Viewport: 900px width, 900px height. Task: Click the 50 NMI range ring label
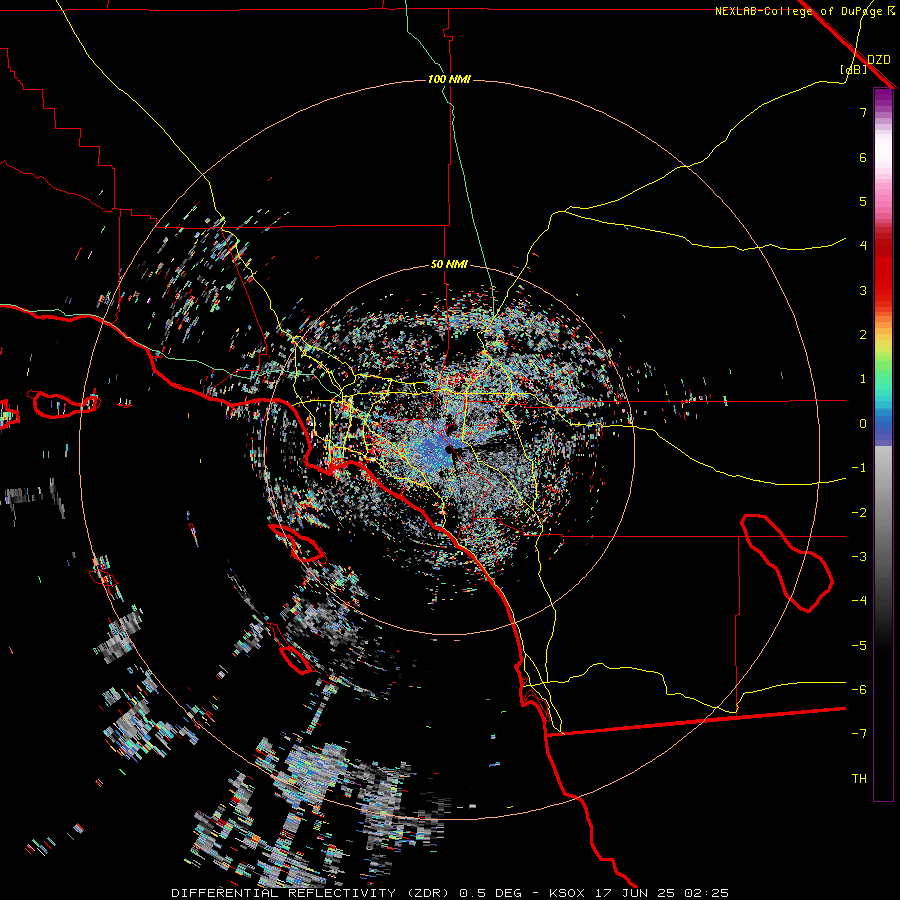pos(449,264)
